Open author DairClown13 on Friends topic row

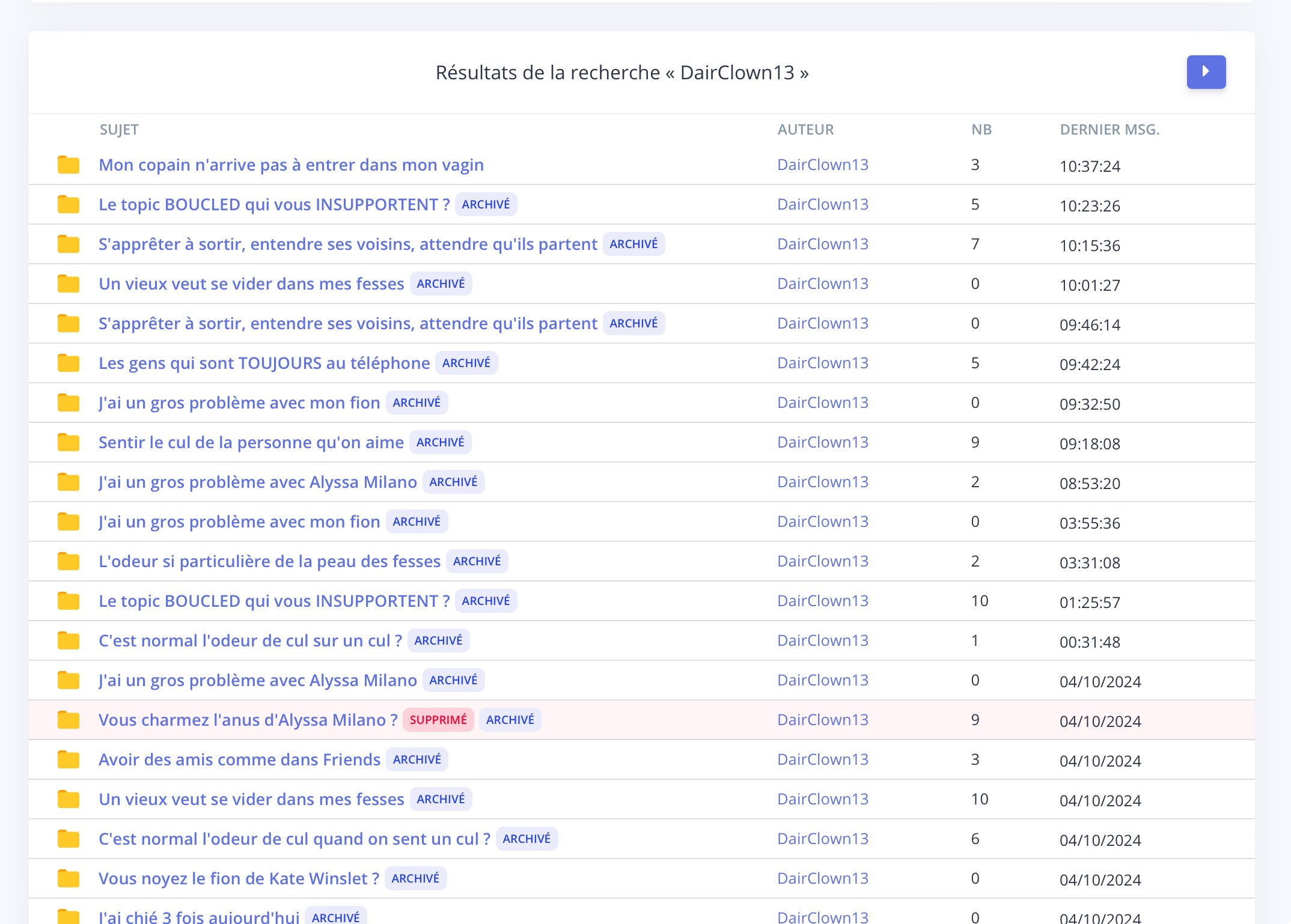(823, 759)
